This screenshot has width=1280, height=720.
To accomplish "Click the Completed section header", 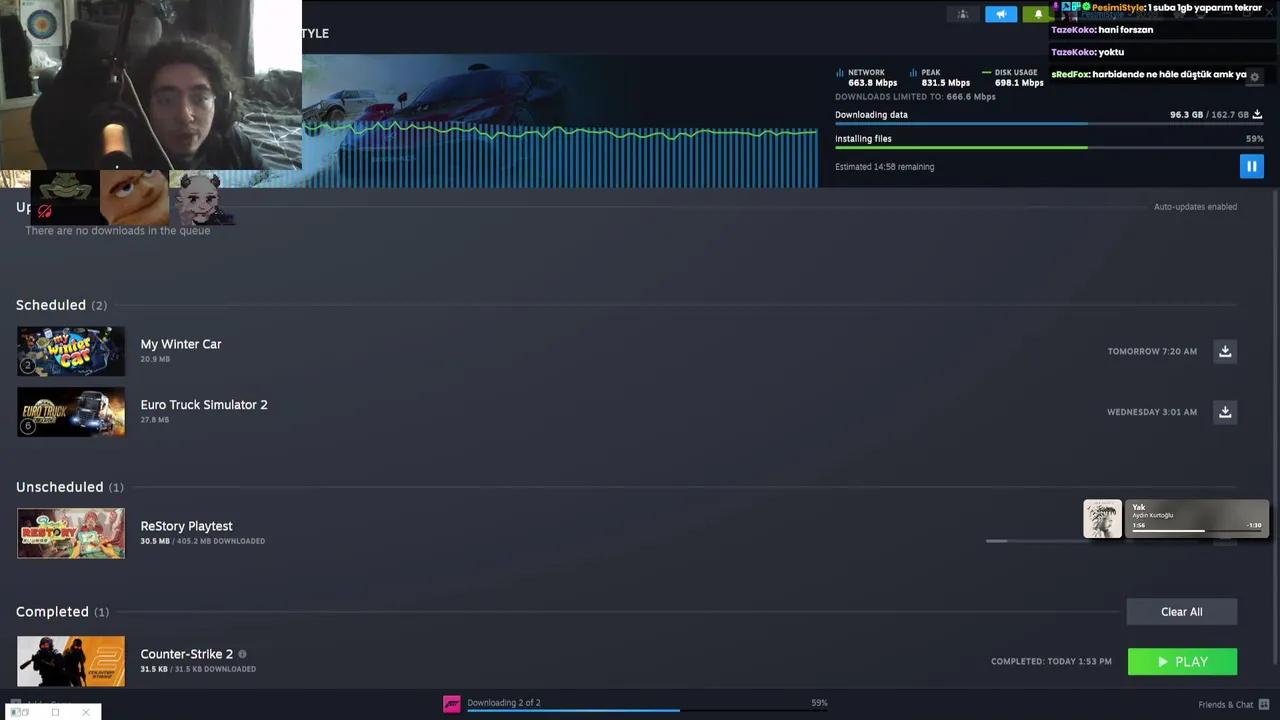I will 62,612.
